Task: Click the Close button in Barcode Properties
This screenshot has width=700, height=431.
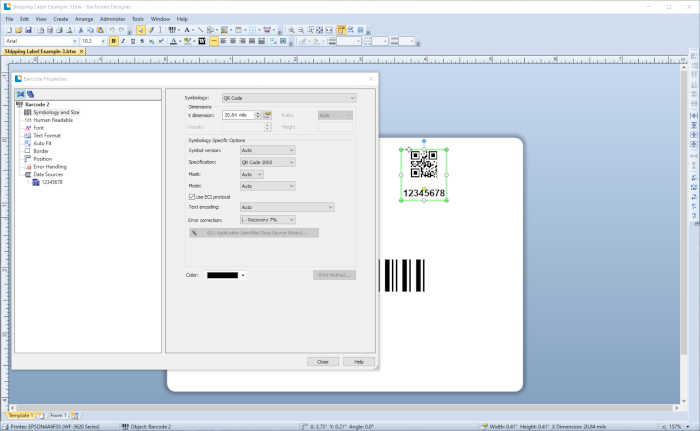Action: tap(322, 361)
